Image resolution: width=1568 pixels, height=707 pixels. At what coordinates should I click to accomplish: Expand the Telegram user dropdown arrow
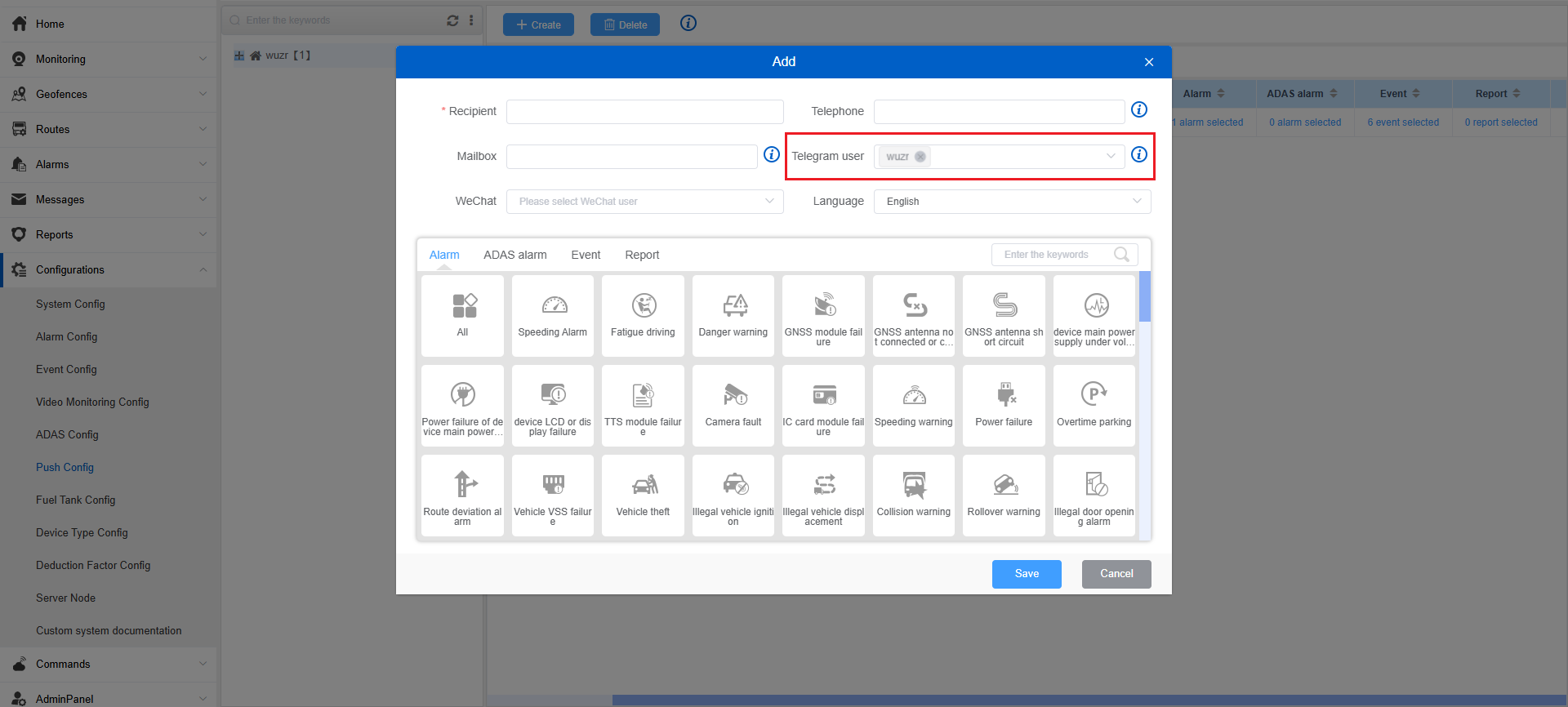(x=1111, y=157)
